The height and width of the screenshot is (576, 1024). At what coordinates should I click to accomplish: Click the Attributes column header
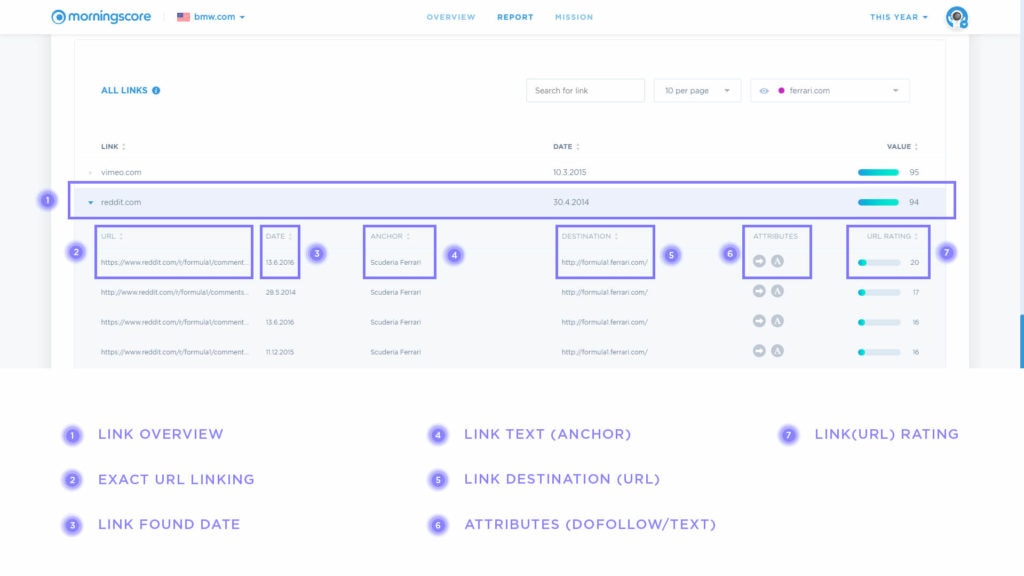[775, 236]
